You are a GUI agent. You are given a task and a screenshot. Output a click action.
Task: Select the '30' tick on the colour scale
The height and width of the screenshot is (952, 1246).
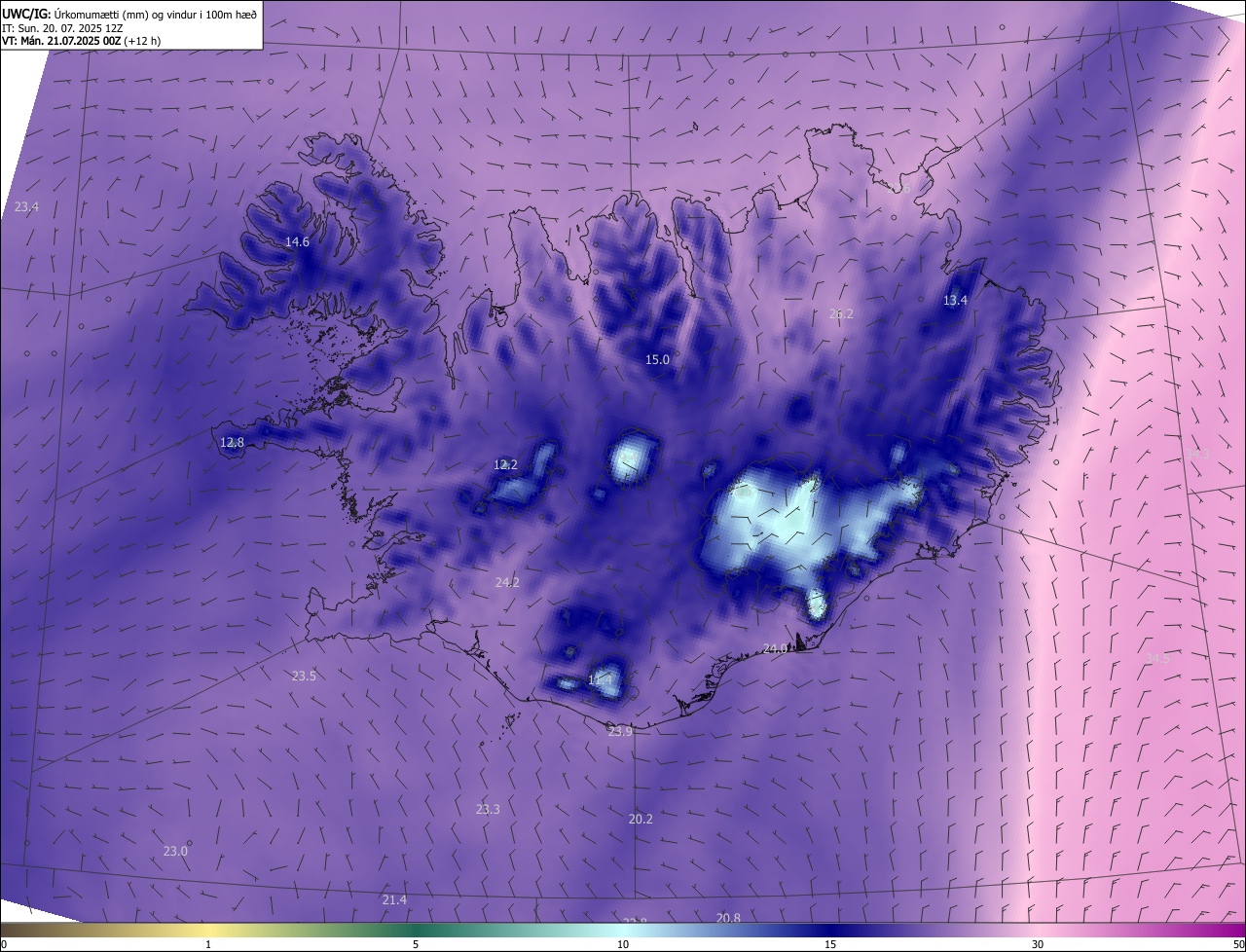pos(1038,944)
